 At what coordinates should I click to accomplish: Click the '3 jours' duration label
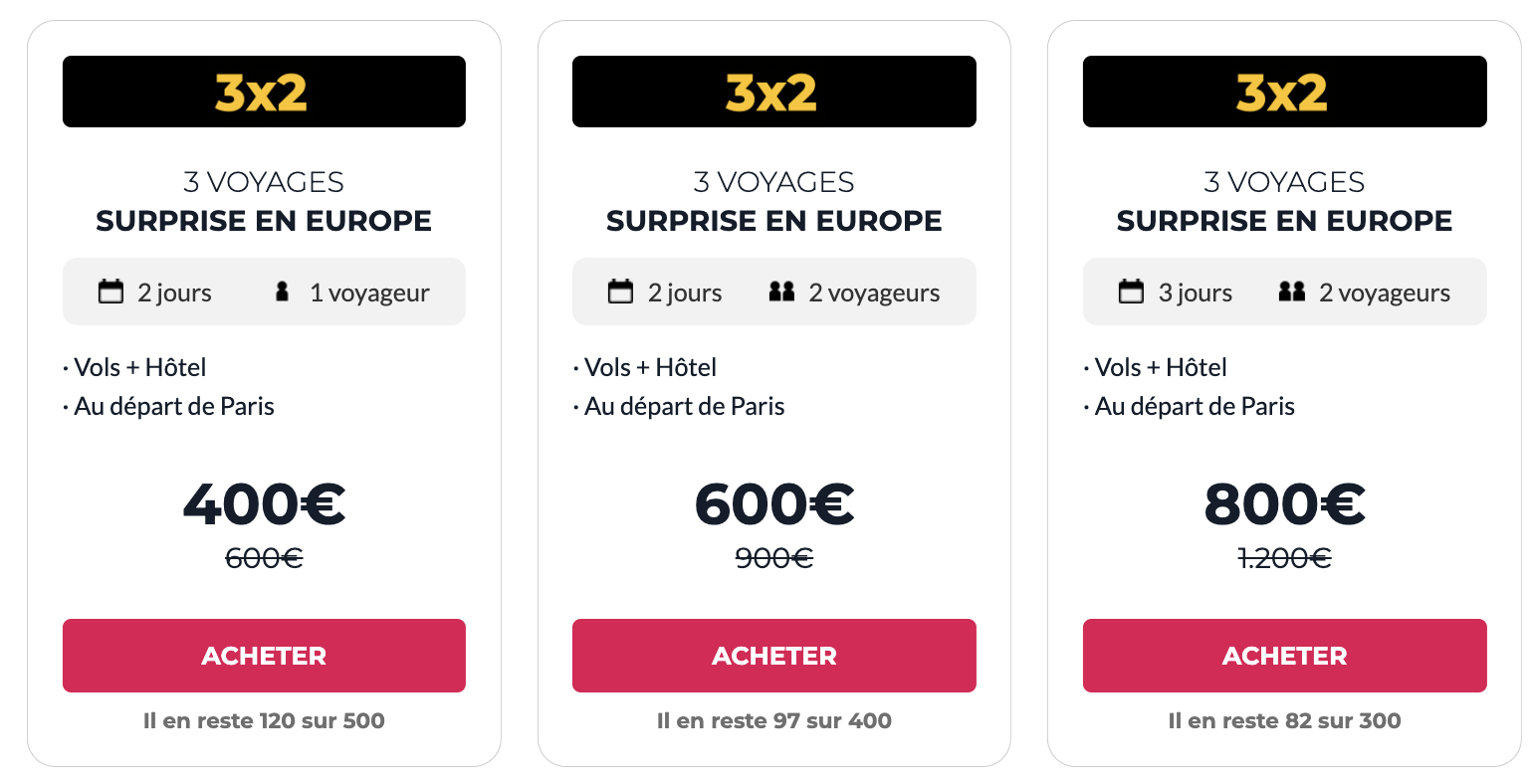[1196, 293]
